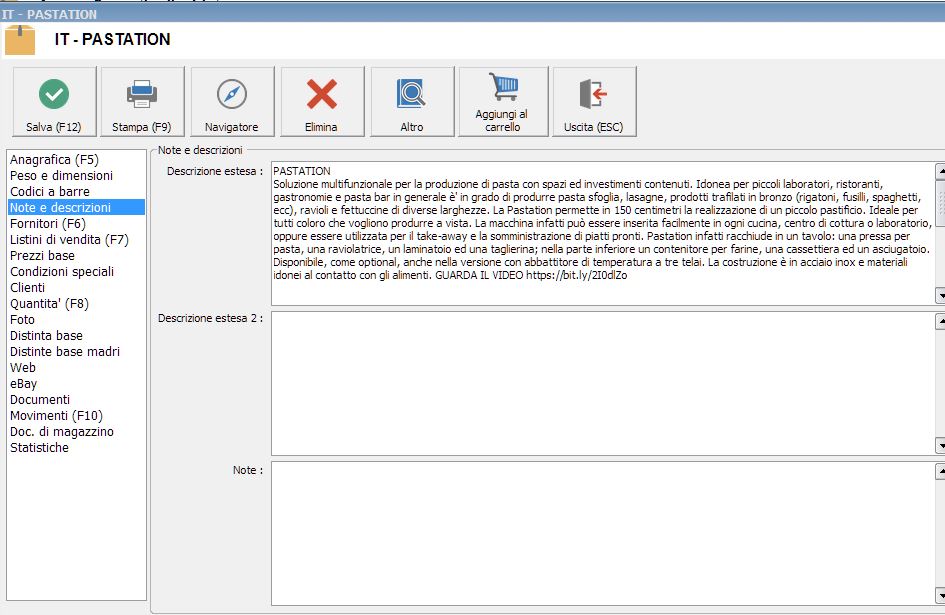Go to Codici a barre section
The image size is (945, 615).
(50, 192)
